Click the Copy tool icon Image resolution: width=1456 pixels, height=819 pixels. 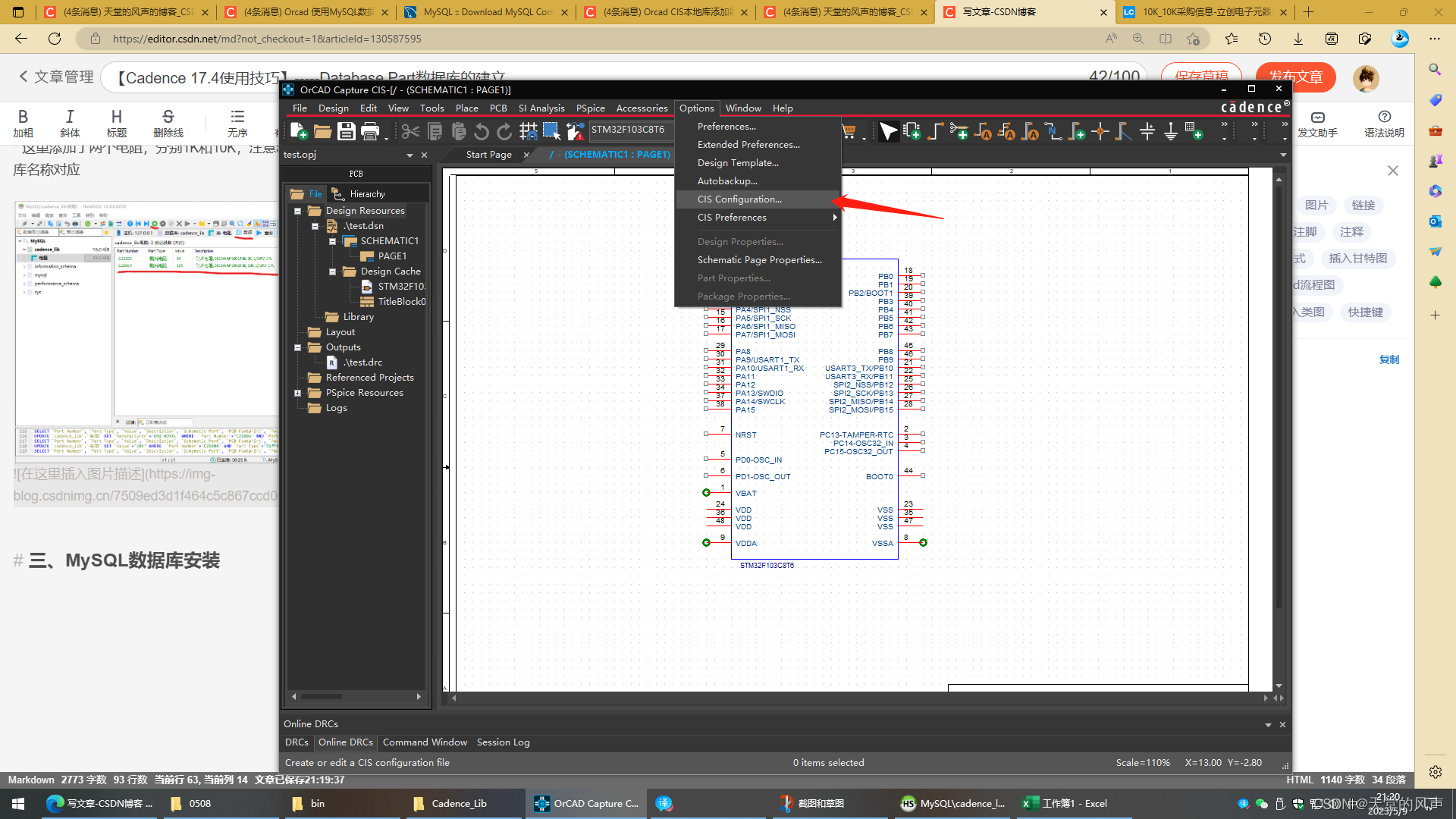435,131
